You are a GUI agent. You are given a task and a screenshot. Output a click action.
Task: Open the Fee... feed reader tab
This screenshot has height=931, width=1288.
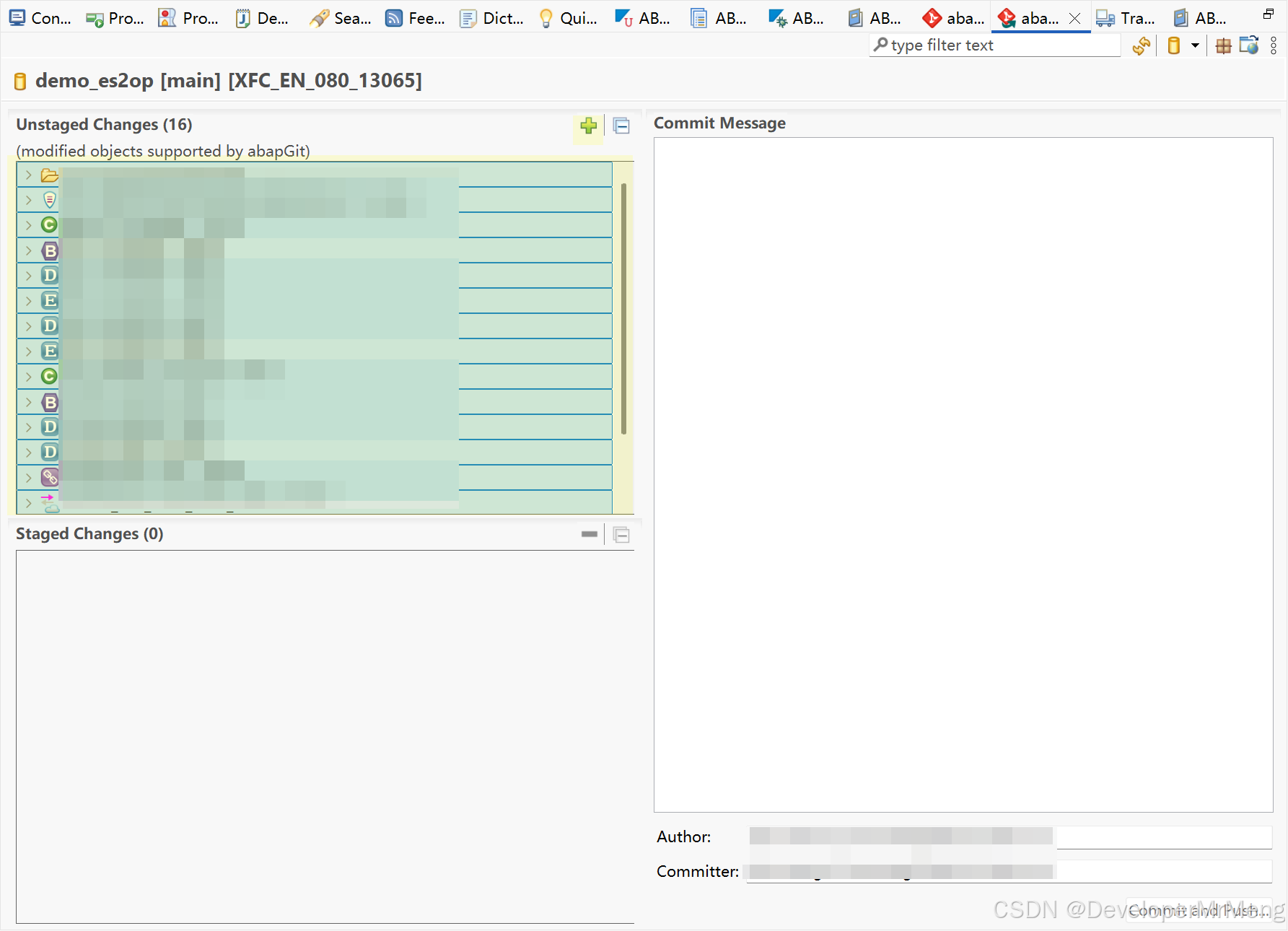point(416,19)
